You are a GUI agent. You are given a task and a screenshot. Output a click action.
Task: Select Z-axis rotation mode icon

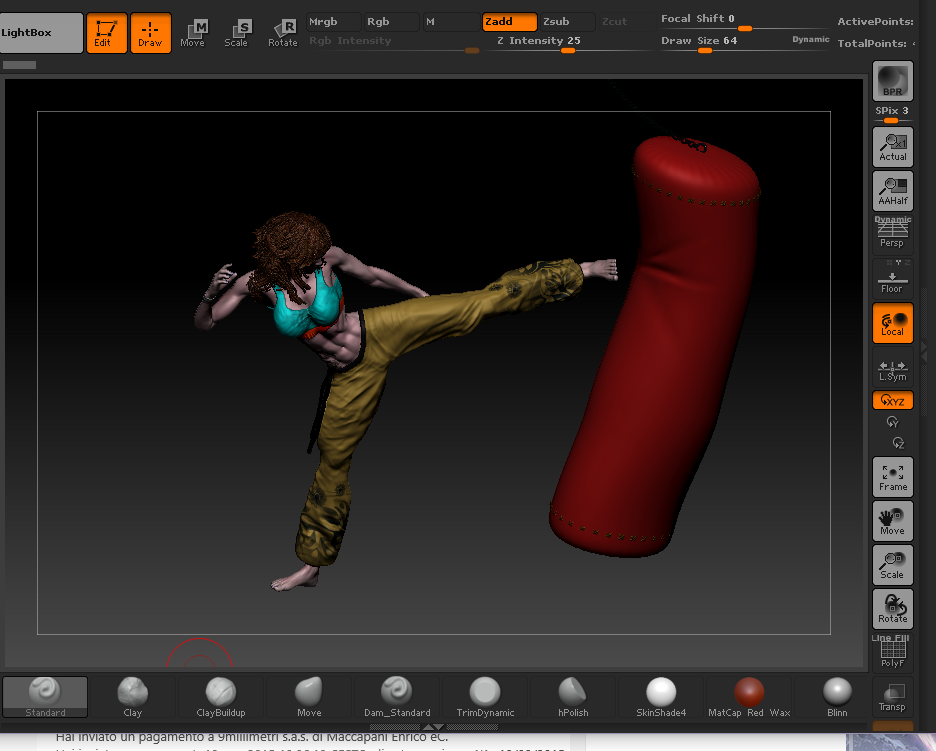pos(898,443)
